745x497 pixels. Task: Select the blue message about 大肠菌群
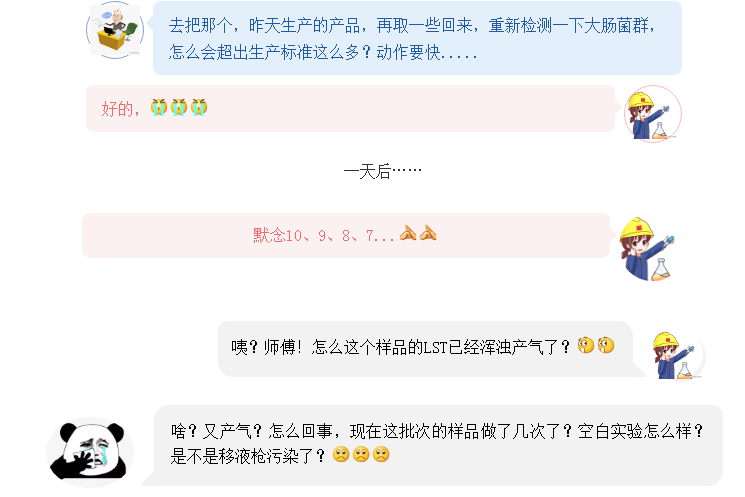417,38
